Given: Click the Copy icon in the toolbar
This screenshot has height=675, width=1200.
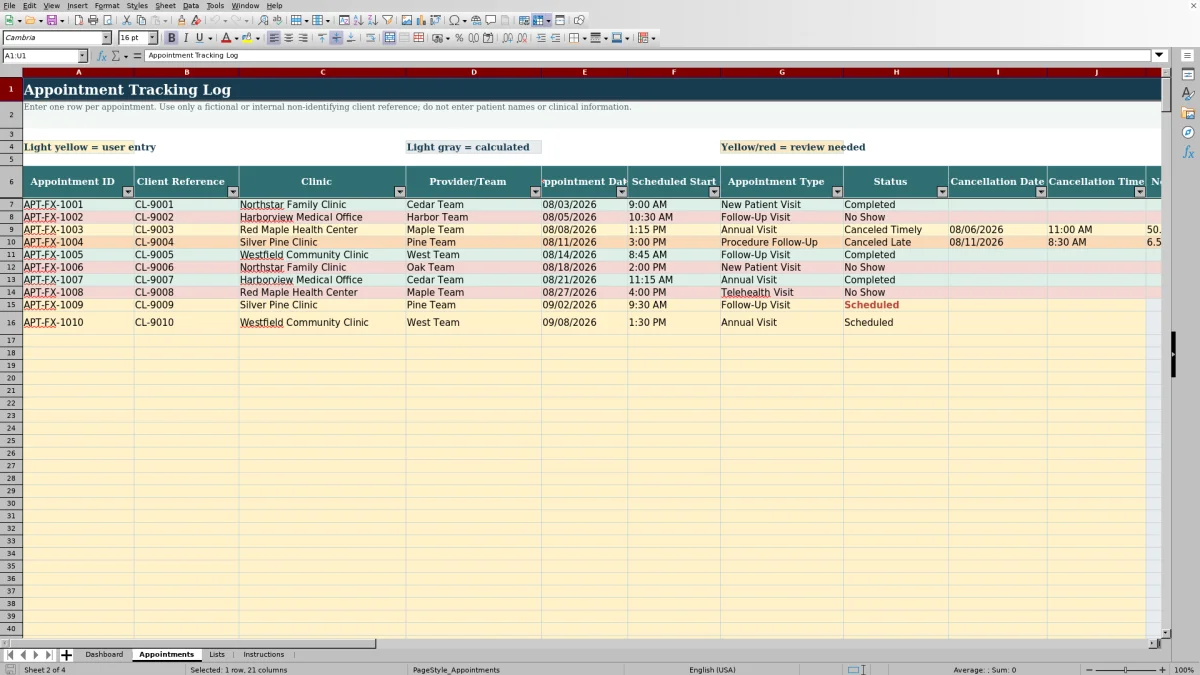Looking at the screenshot, I should pos(141,20).
